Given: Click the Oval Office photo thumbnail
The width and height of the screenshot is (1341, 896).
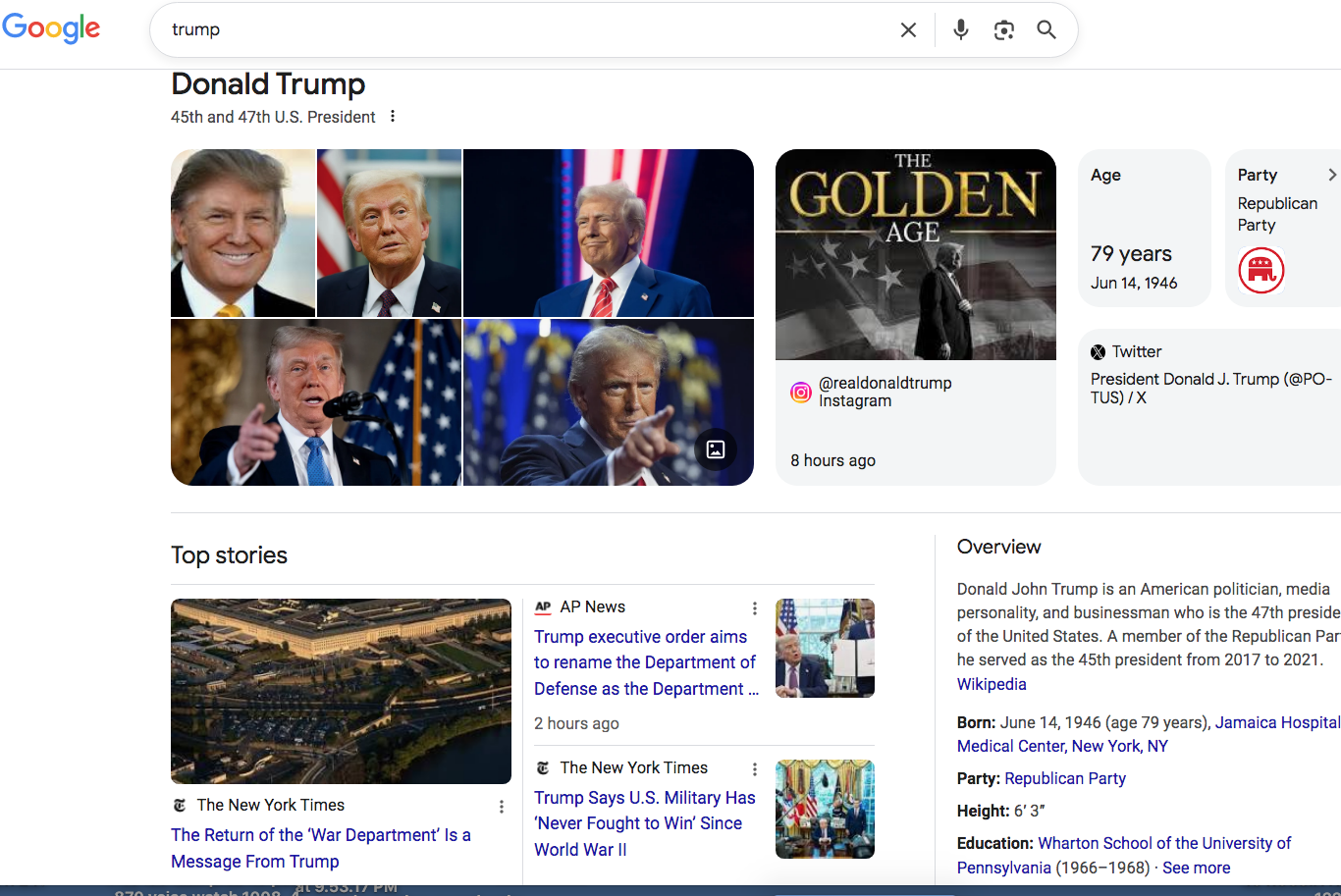Looking at the screenshot, I should (x=825, y=810).
